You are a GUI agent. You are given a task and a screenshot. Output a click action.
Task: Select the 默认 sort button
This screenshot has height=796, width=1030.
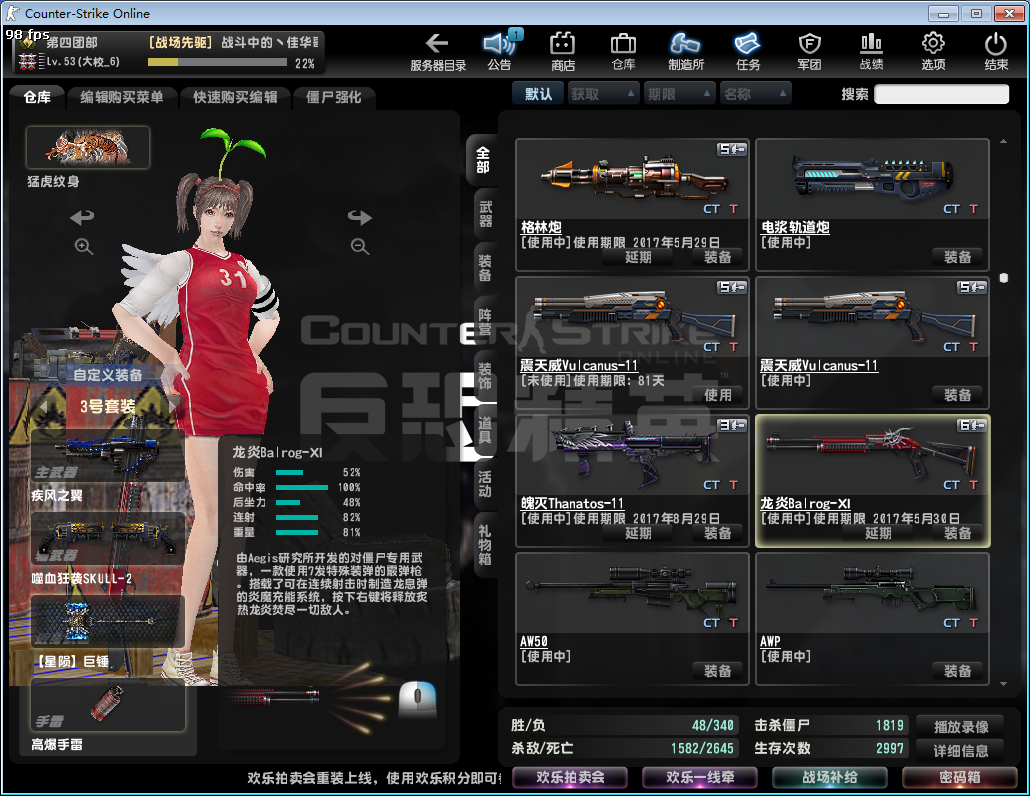[538, 95]
